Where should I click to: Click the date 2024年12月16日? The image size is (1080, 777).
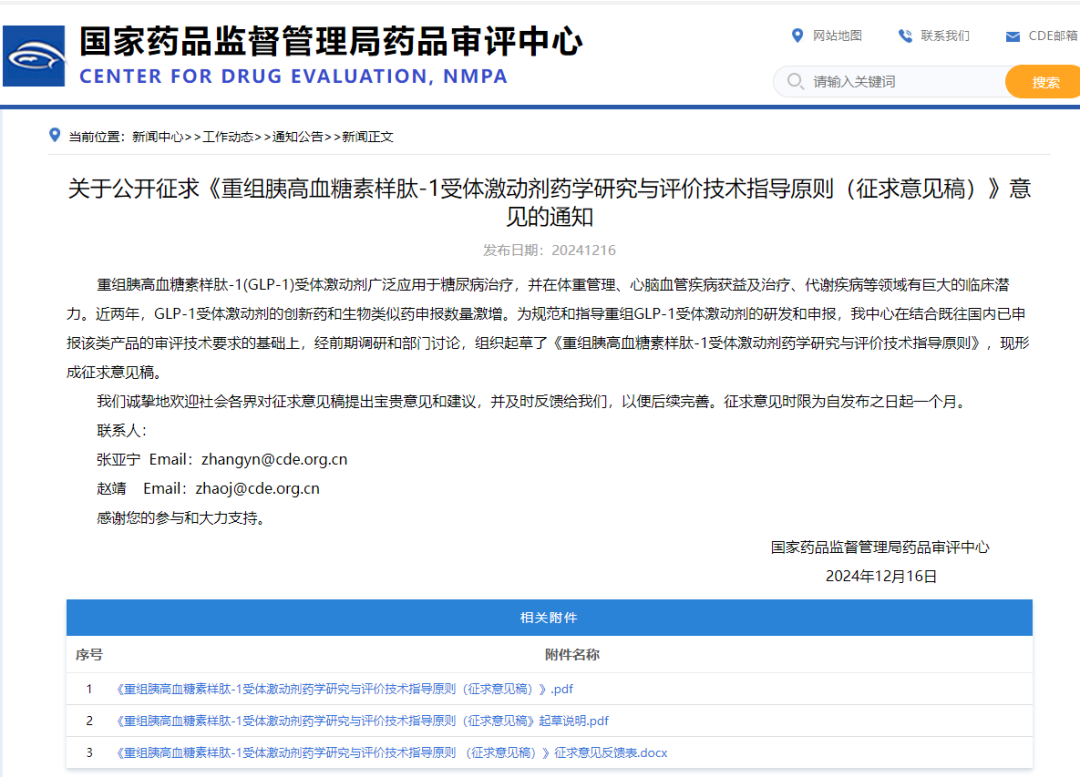(x=881, y=576)
